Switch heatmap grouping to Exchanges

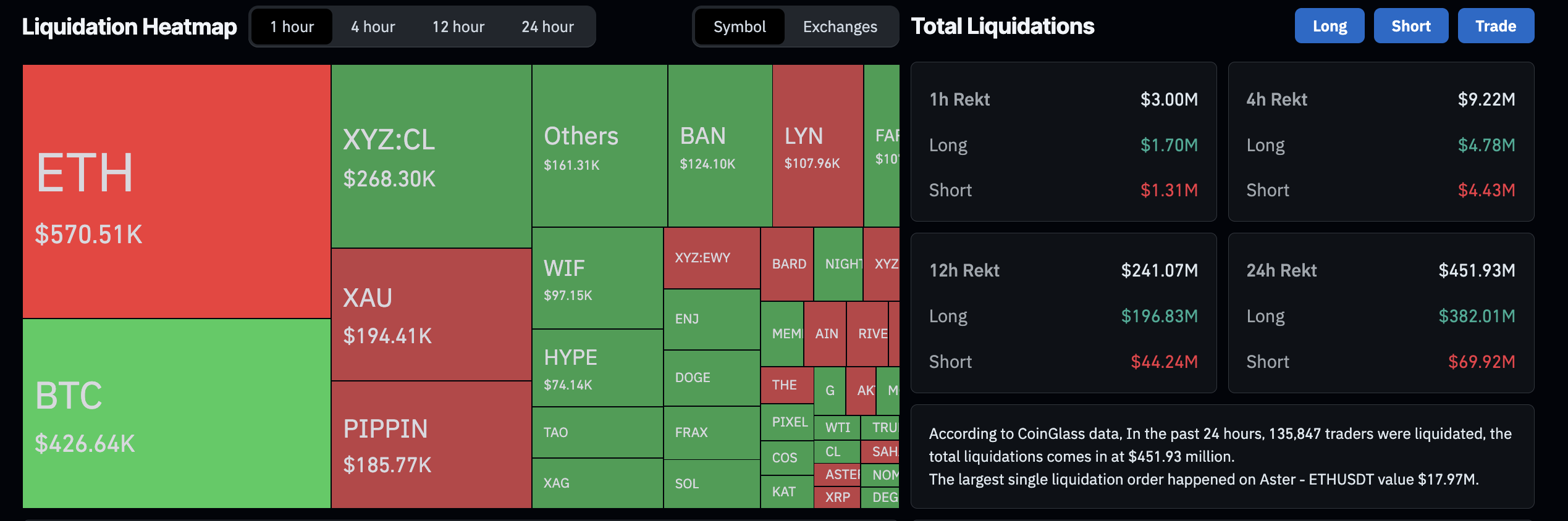[x=840, y=27]
